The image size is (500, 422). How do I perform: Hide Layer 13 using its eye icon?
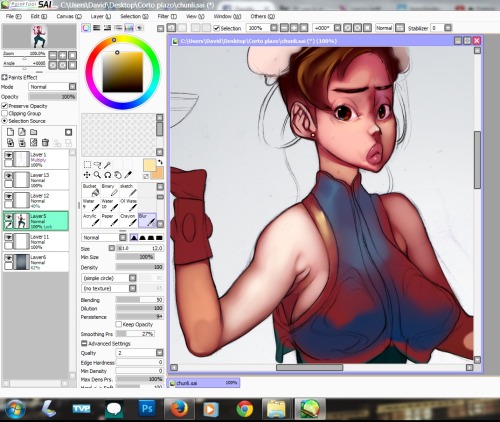[x=8, y=175]
